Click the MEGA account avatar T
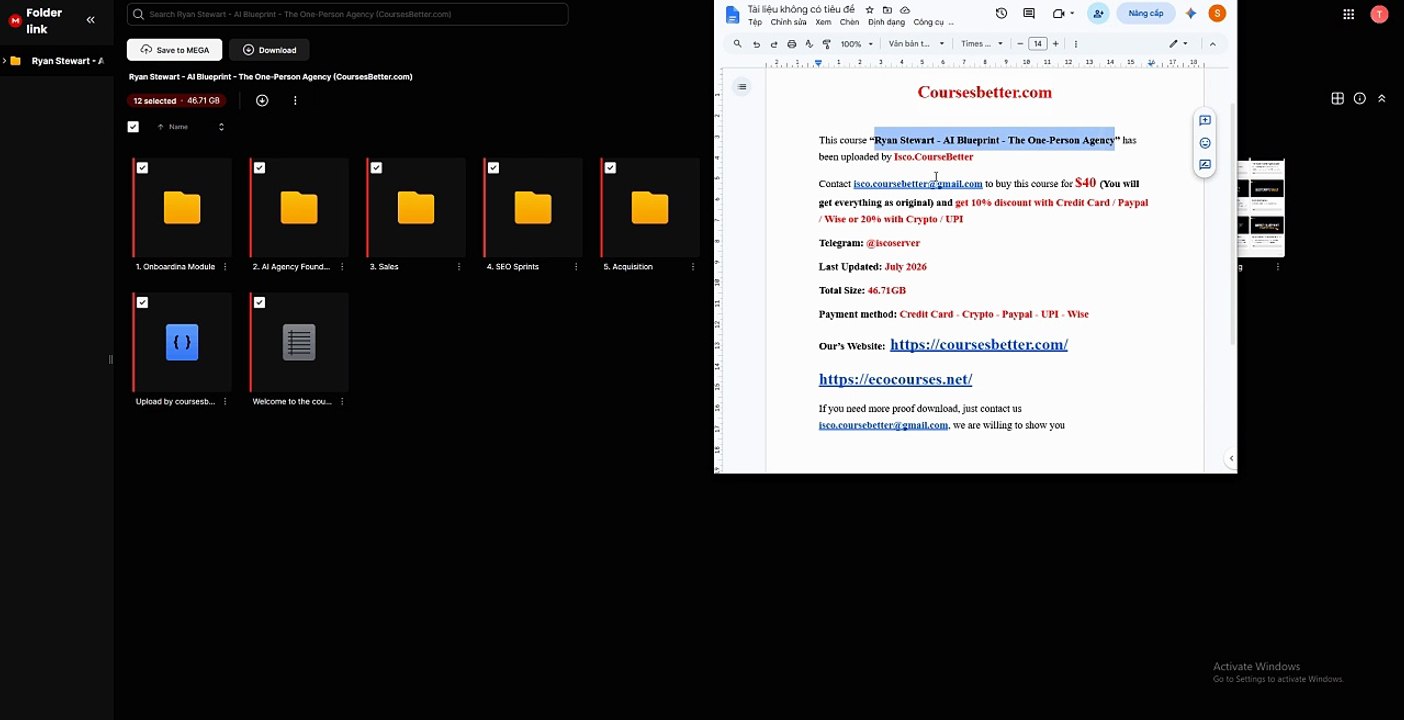1404x720 pixels. (x=1379, y=14)
